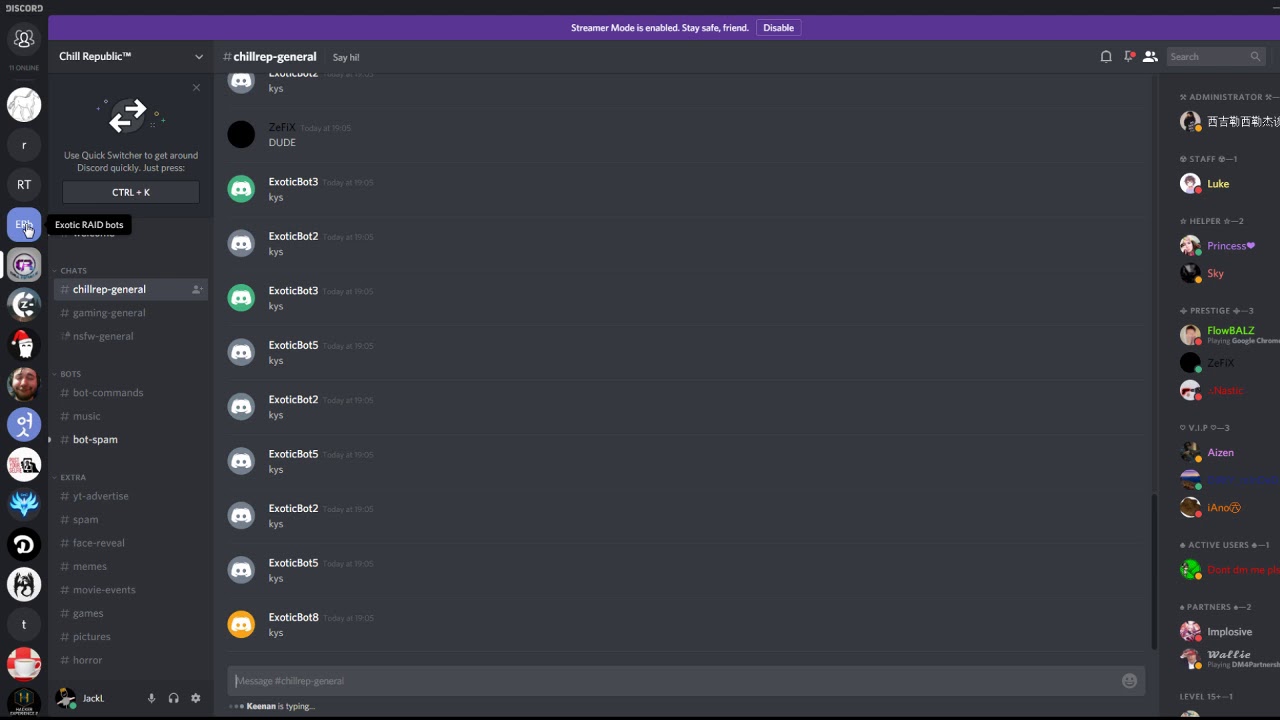Collapse the BOTS channel category
The image size is (1280, 720).
(70, 374)
